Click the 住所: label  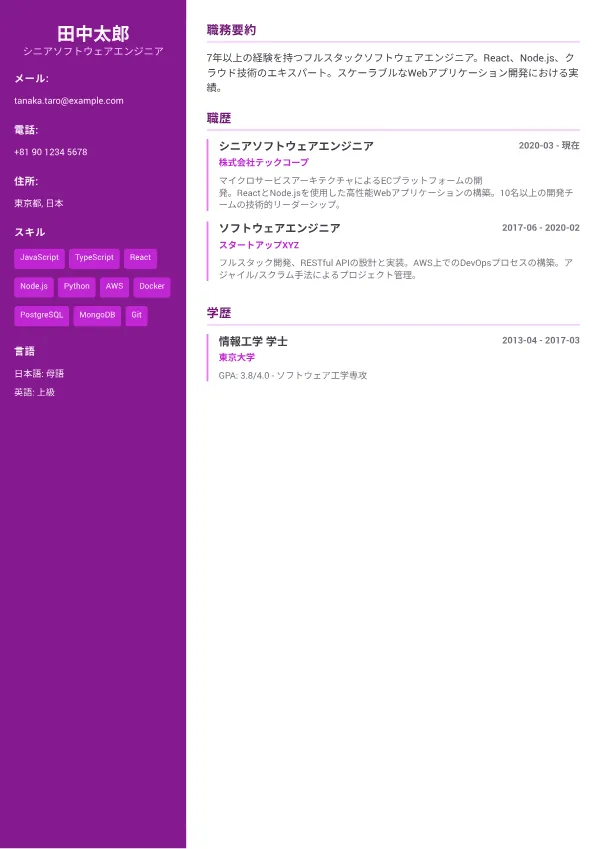[x=26, y=181]
